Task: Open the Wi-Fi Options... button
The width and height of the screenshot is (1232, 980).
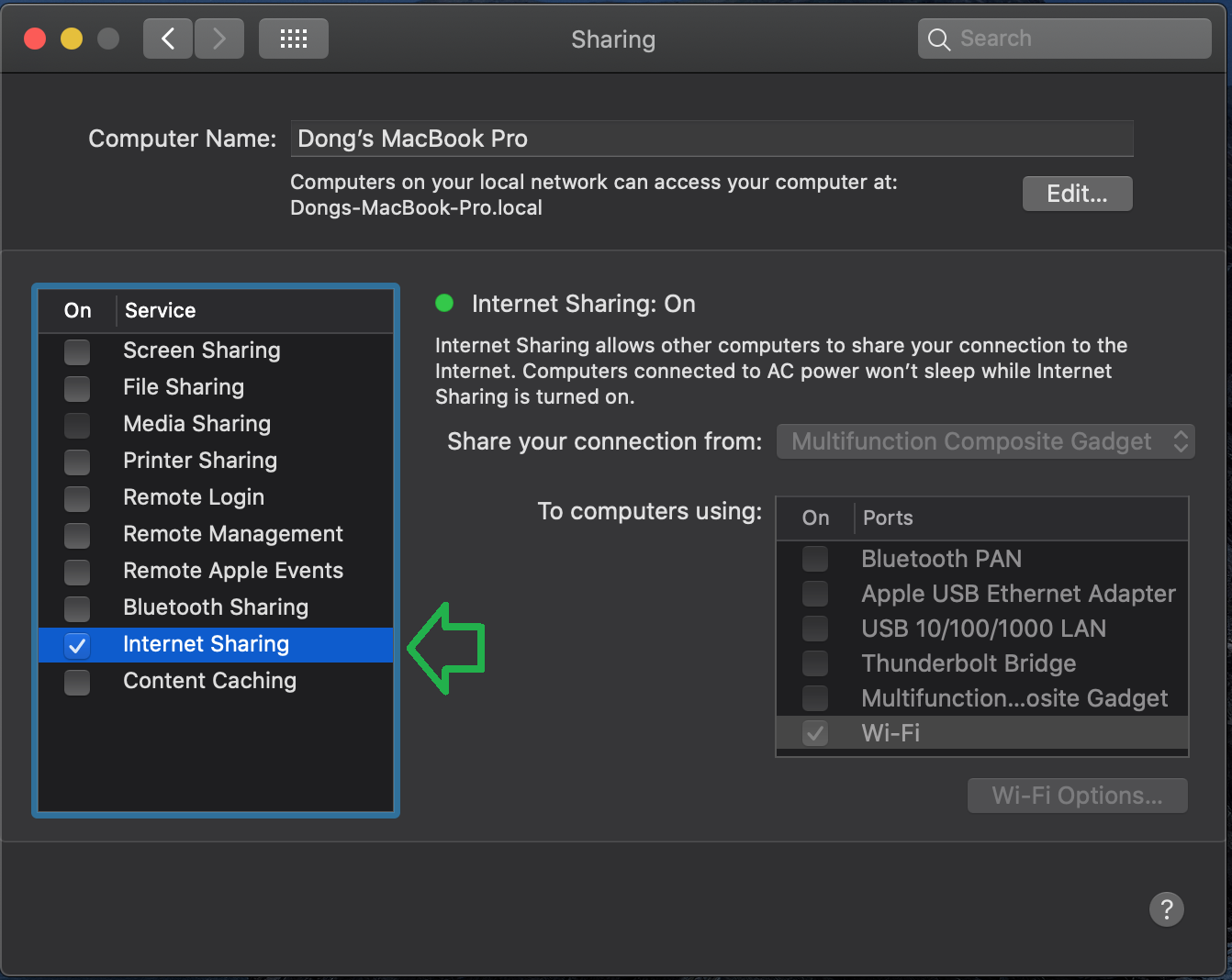Action: coord(1078,796)
